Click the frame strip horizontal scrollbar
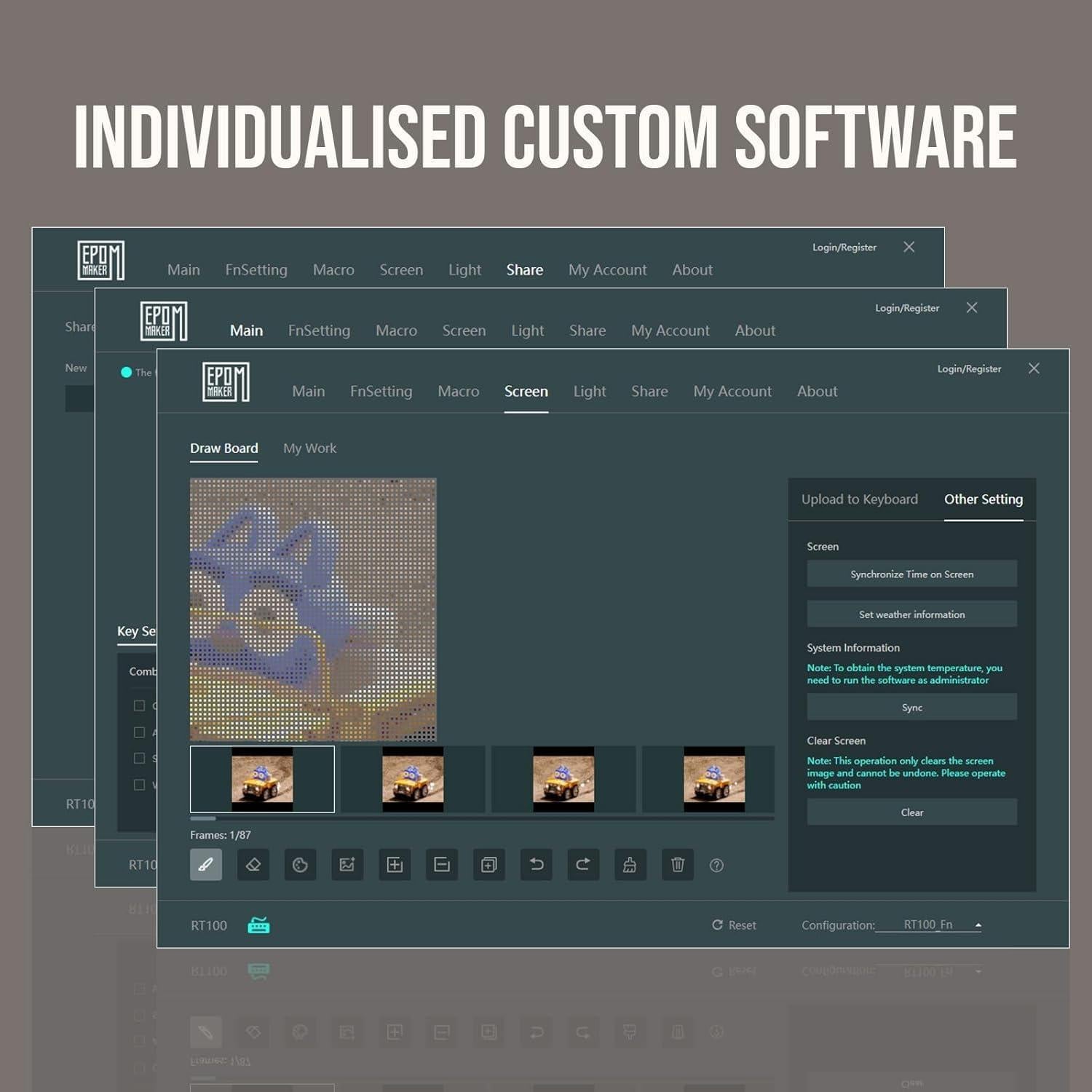Viewport: 1092px width, 1092px height. click(x=482, y=818)
